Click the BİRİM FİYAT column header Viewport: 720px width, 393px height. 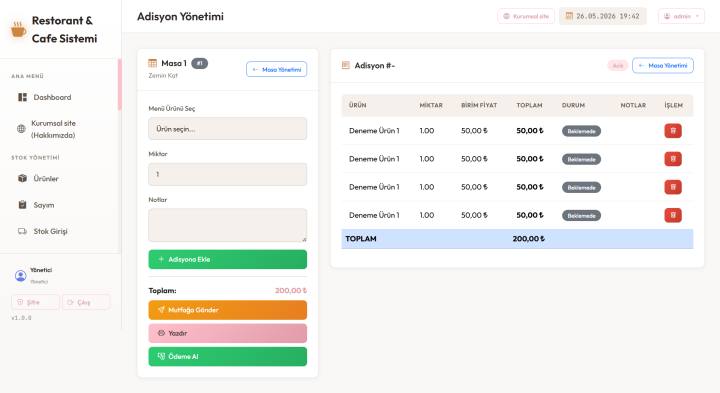click(479, 105)
